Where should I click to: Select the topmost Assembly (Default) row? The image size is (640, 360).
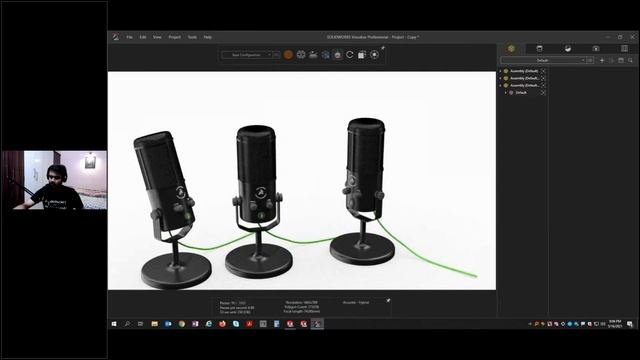click(x=523, y=71)
